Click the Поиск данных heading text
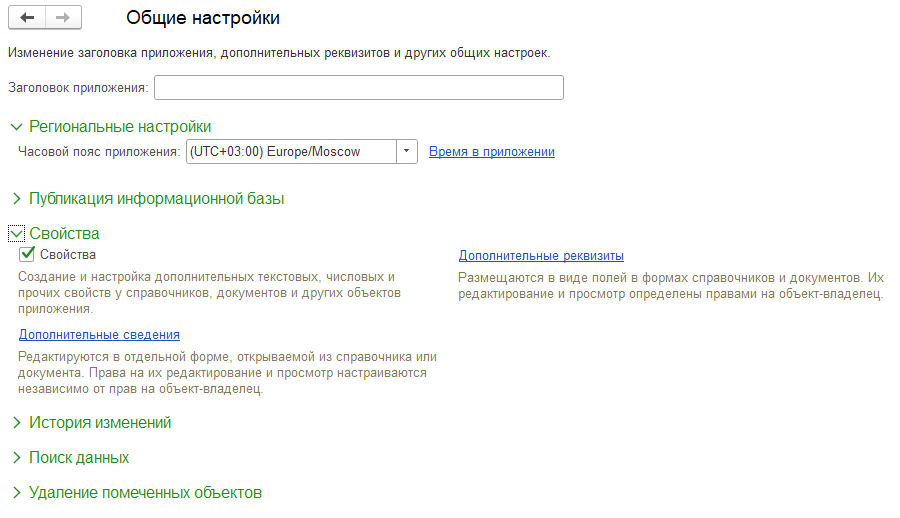Image resolution: width=900 pixels, height=518 pixels. 79,458
